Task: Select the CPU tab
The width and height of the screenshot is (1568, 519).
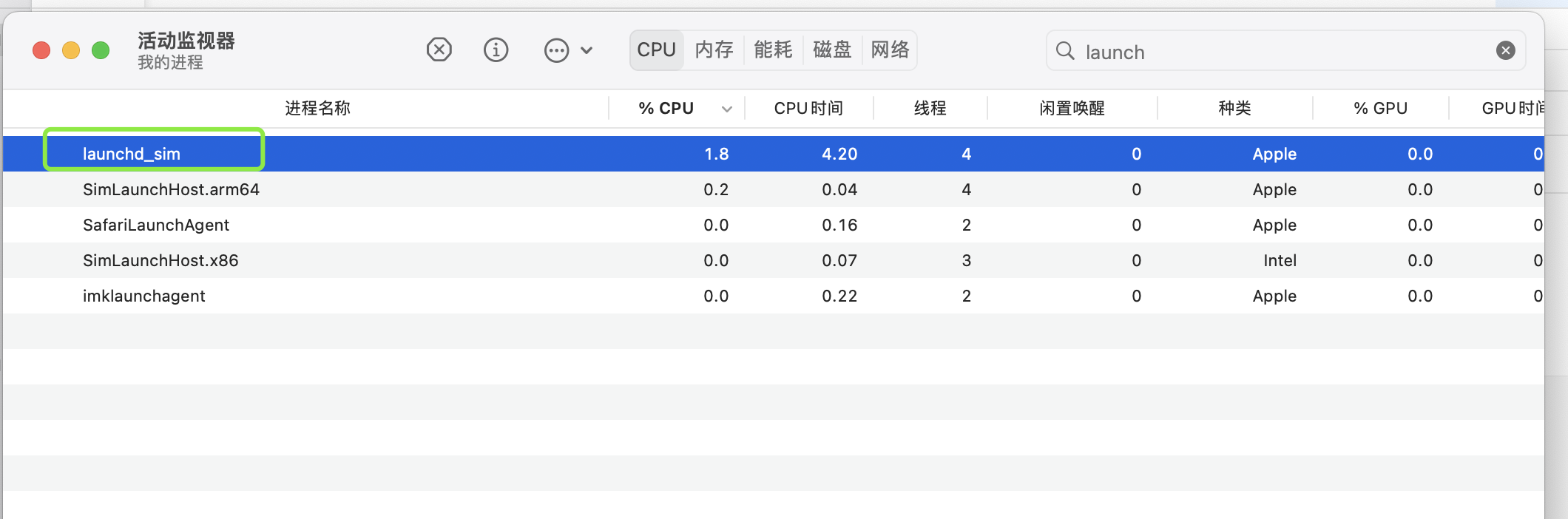Action: [657, 50]
